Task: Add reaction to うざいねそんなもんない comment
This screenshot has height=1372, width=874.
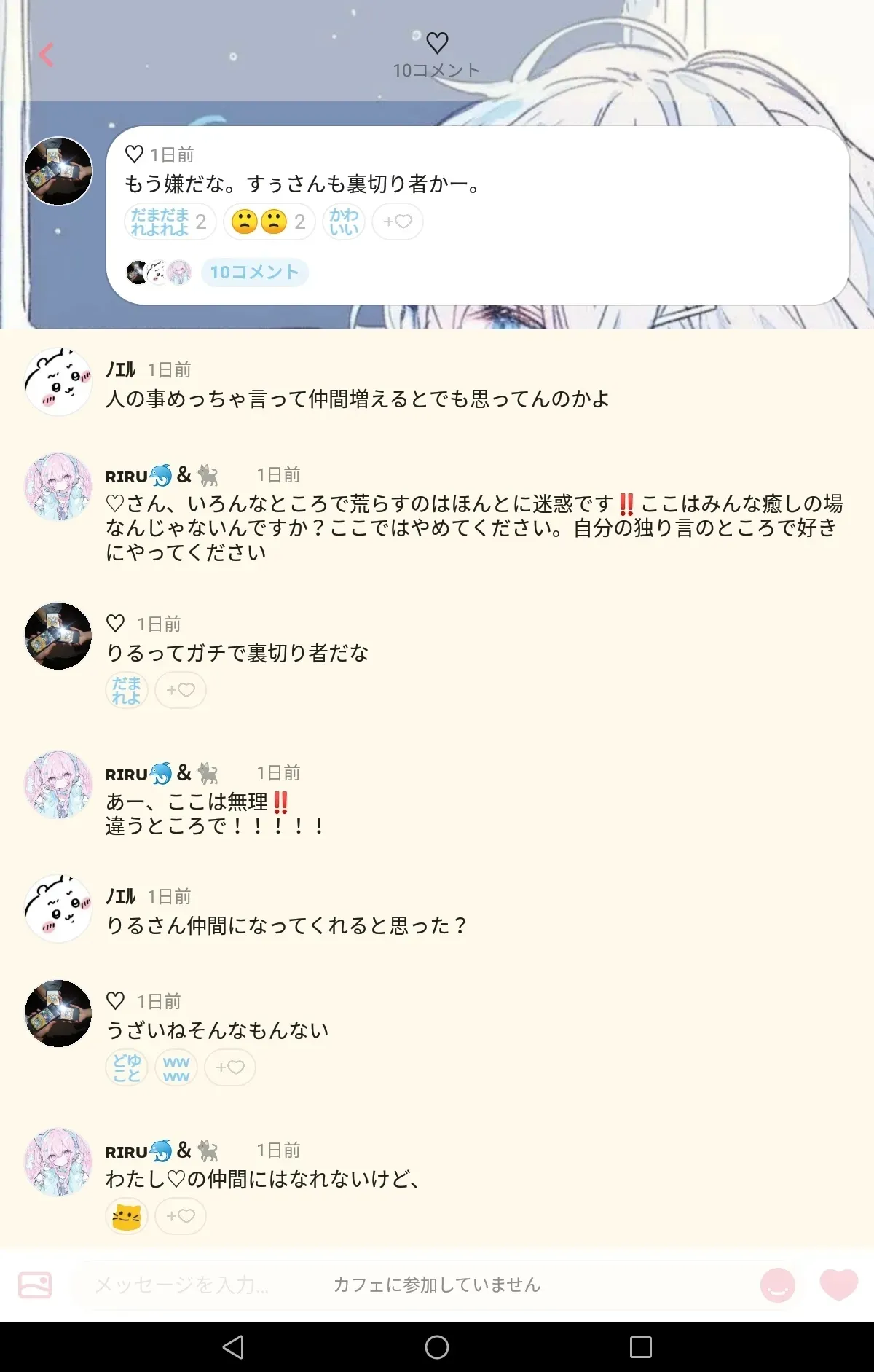Action: coord(230,1067)
